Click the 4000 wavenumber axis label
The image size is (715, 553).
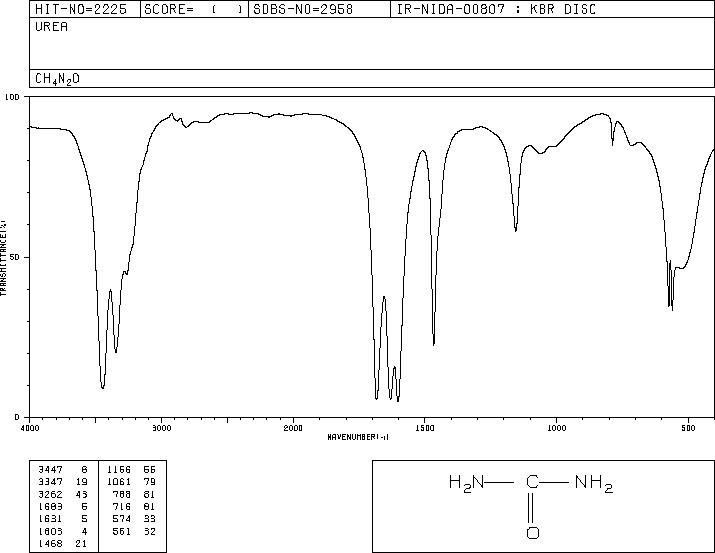point(30,428)
